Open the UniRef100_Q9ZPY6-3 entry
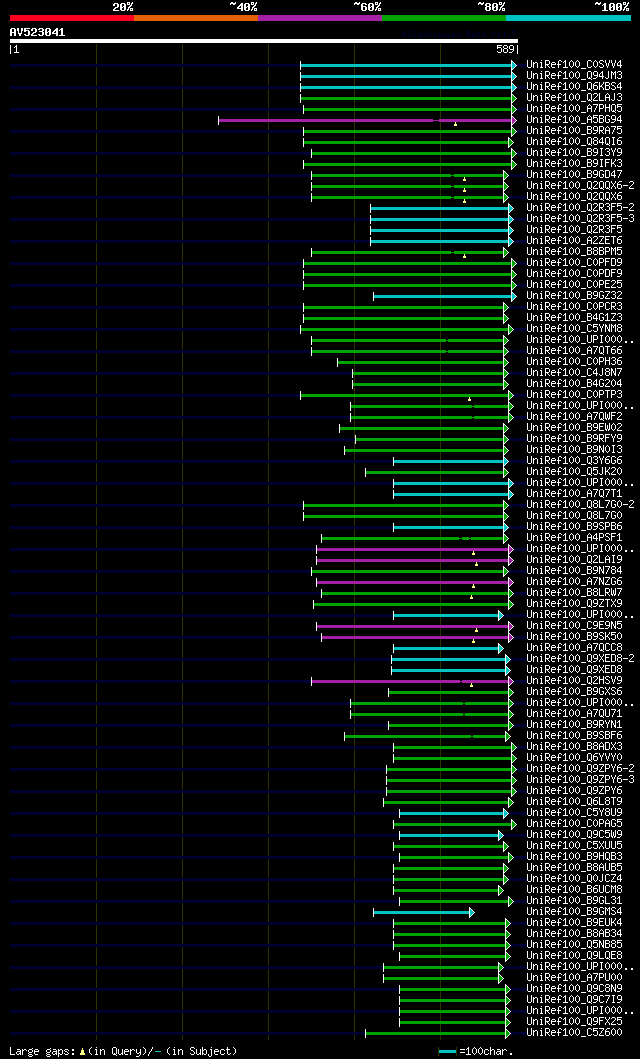Screen dimensions: 640x1059 [x=581, y=779]
